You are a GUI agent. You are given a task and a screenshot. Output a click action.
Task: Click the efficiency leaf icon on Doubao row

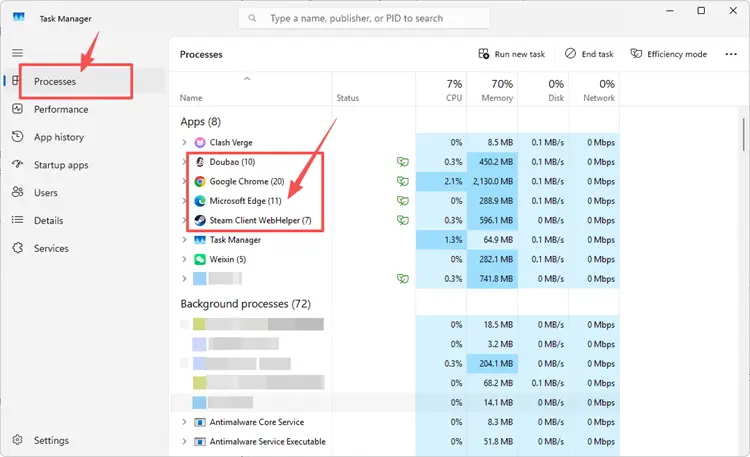tap(403, 162)
